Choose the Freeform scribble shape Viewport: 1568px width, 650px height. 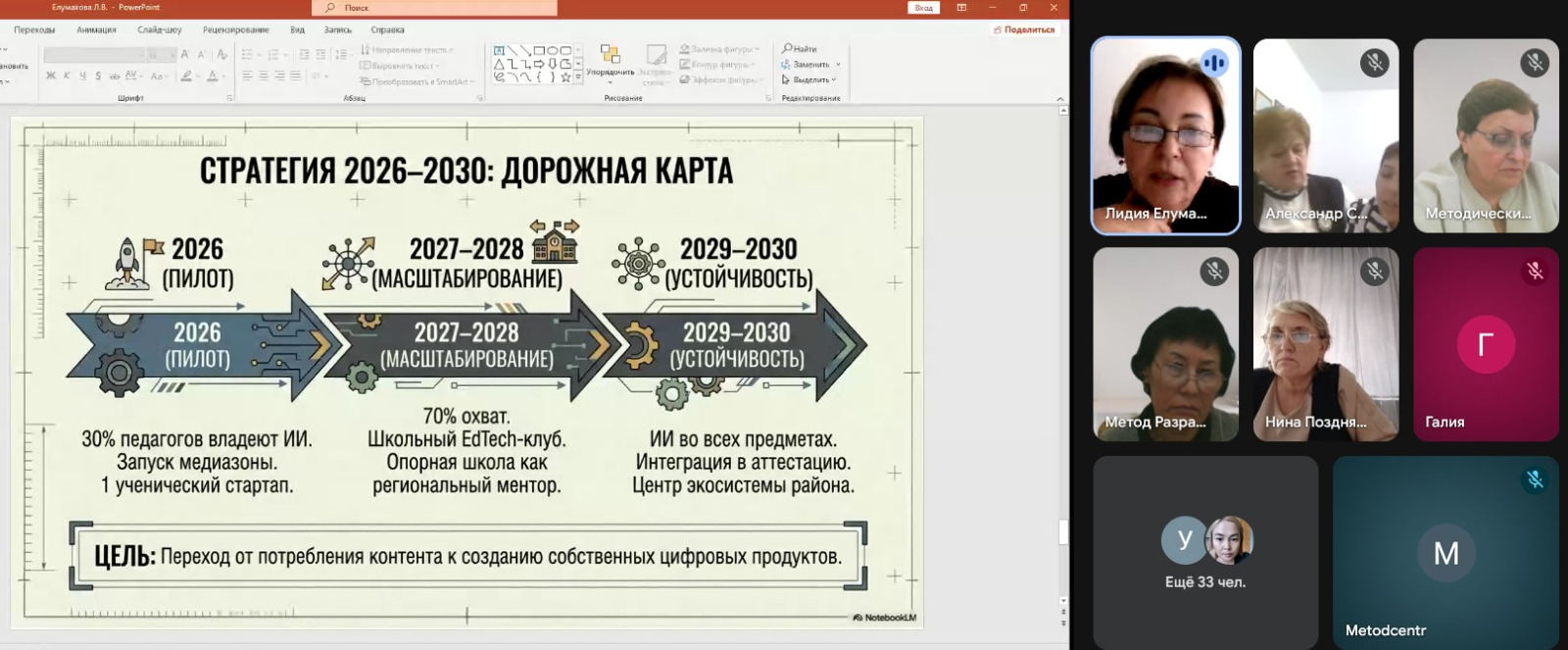pyautogui.click(x=500, y=77)
